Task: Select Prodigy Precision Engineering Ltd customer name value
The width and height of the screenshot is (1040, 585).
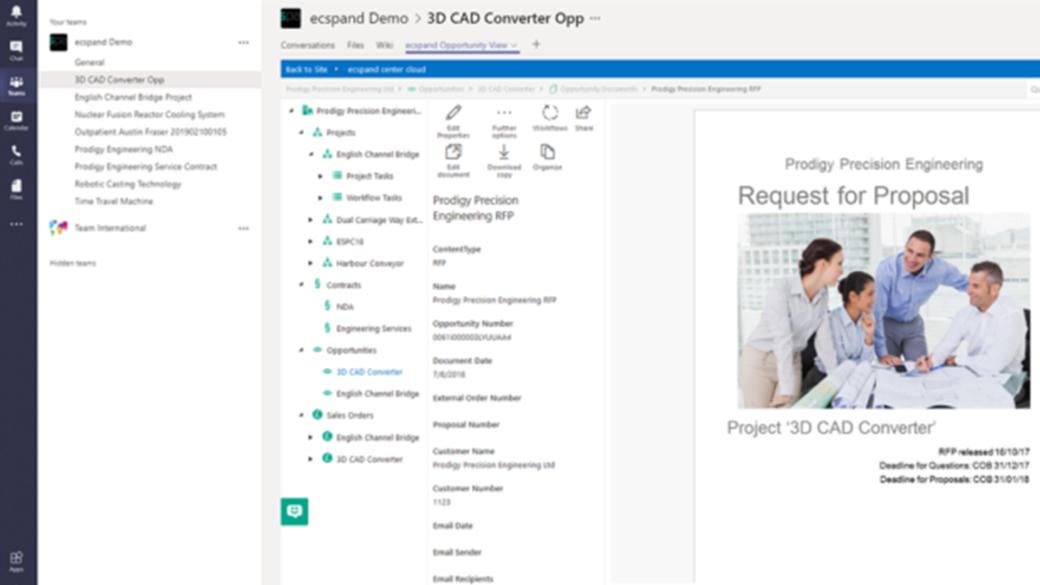Action: click(493, 465)
